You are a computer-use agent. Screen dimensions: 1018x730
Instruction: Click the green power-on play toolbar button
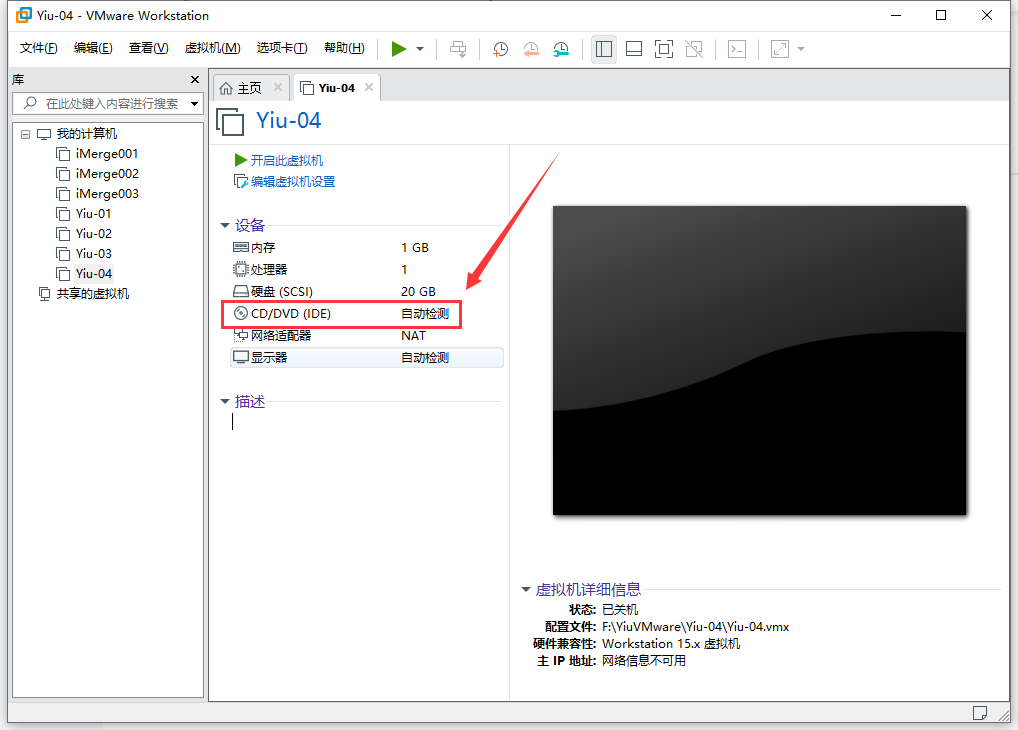(x=399, y=49)
